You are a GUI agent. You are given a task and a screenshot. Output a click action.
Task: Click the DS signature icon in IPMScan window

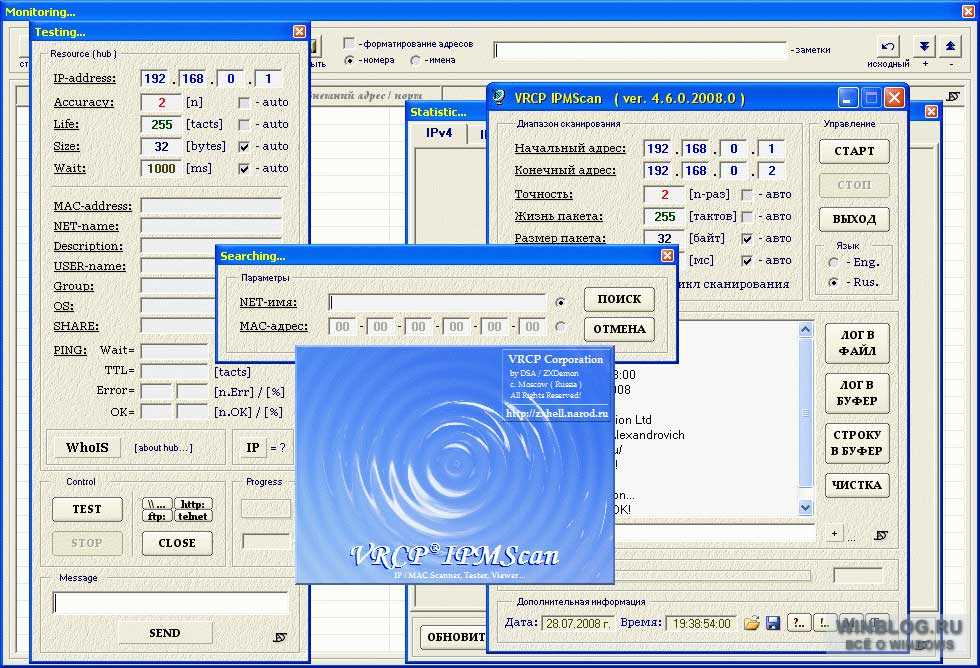click(x=881, y=535)
